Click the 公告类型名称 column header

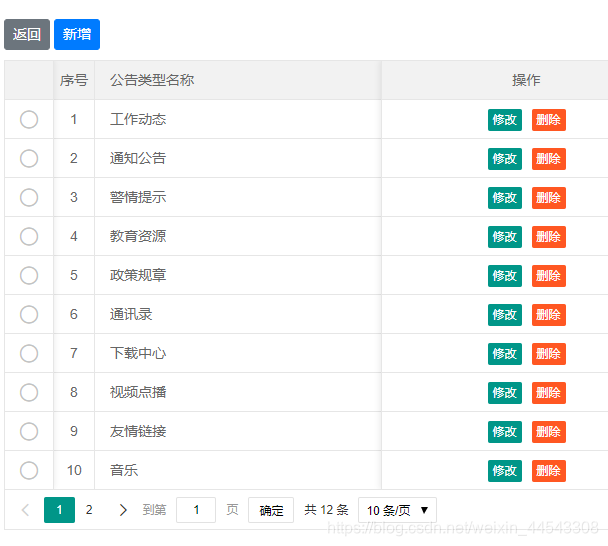tap(238, 80)
